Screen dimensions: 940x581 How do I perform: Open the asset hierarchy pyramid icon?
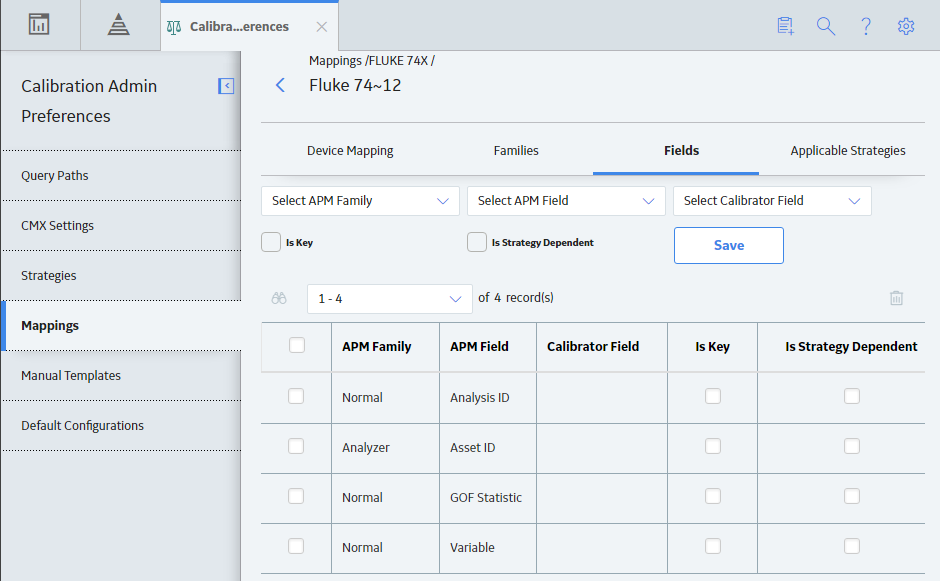pyautogui.click(x=119, y=25)
